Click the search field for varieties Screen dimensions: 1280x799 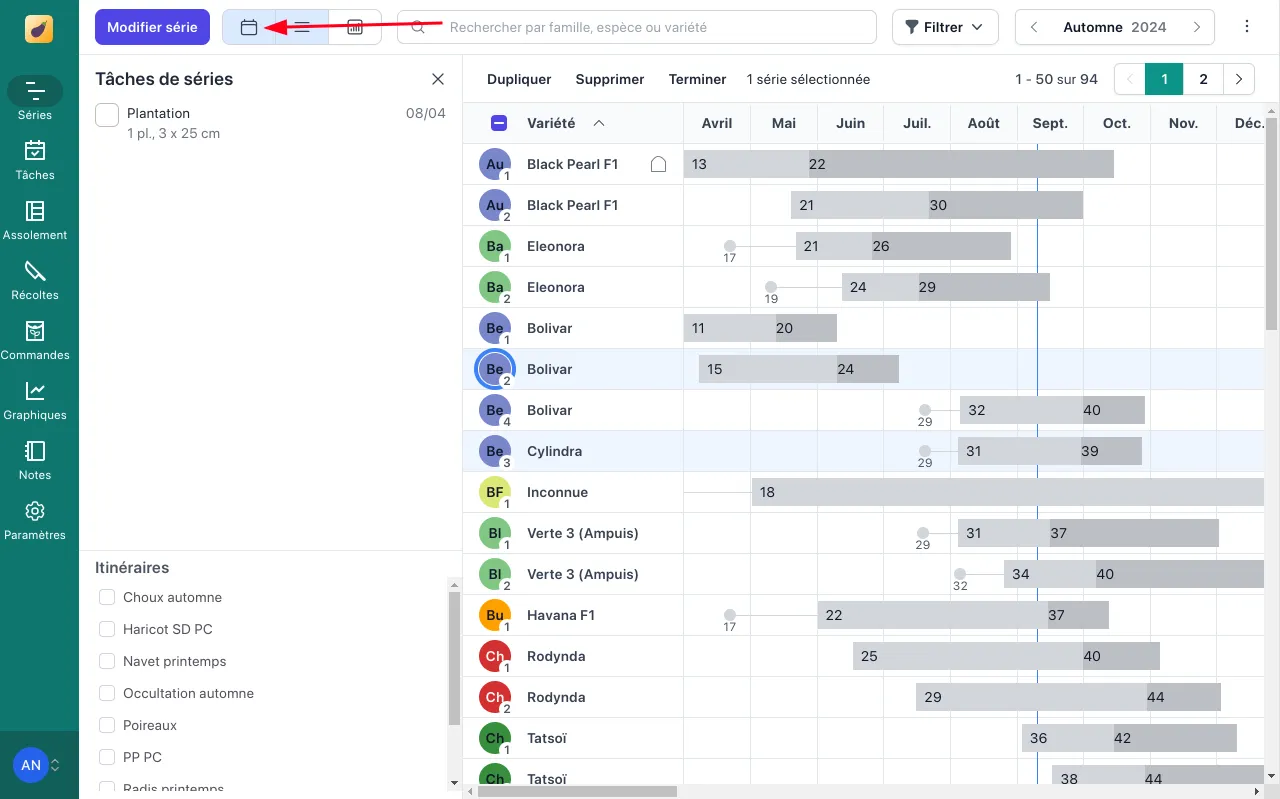click(x=640, y=28)
